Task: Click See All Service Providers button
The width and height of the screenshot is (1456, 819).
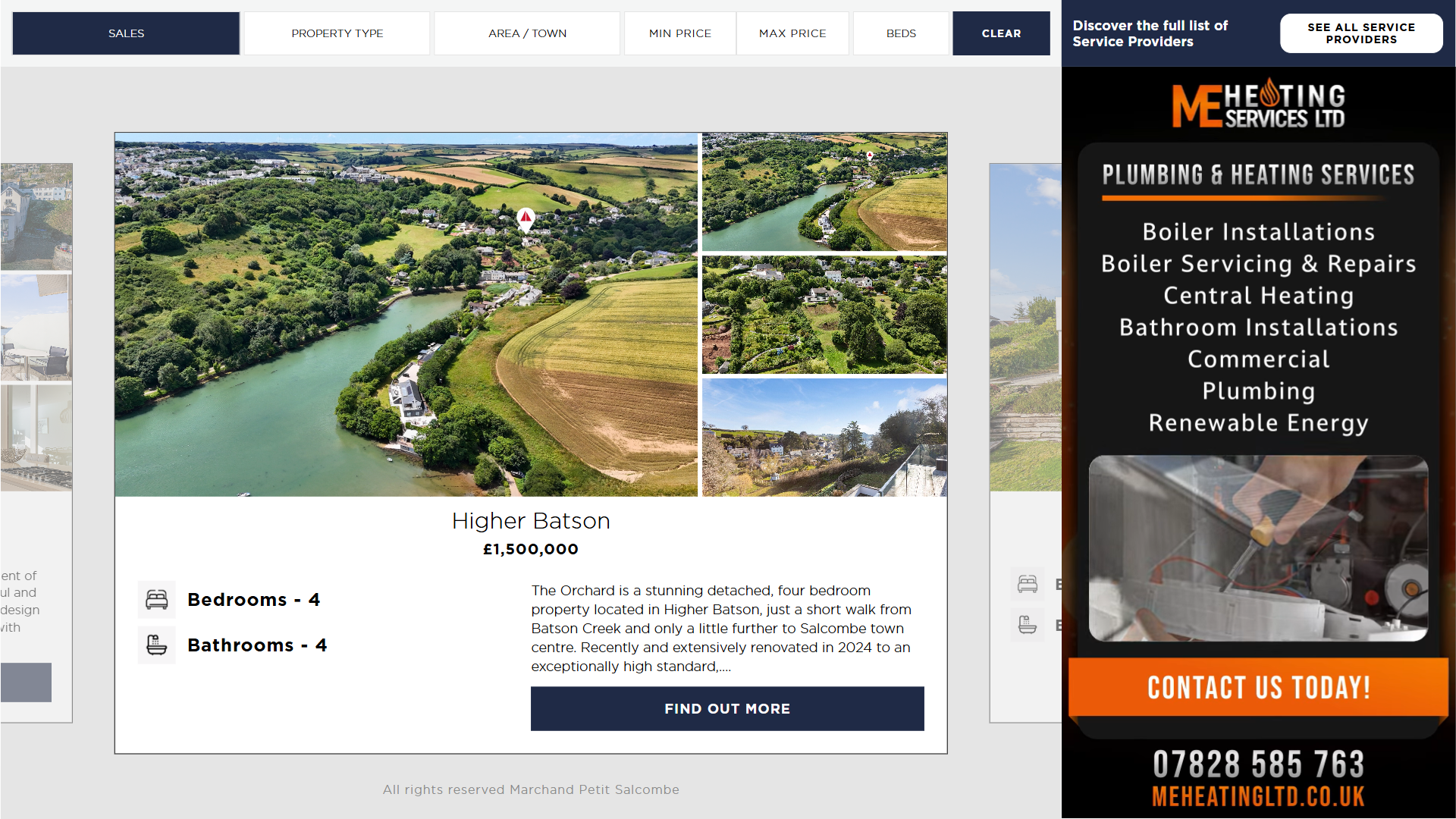Action: (x=1360, y=33)
